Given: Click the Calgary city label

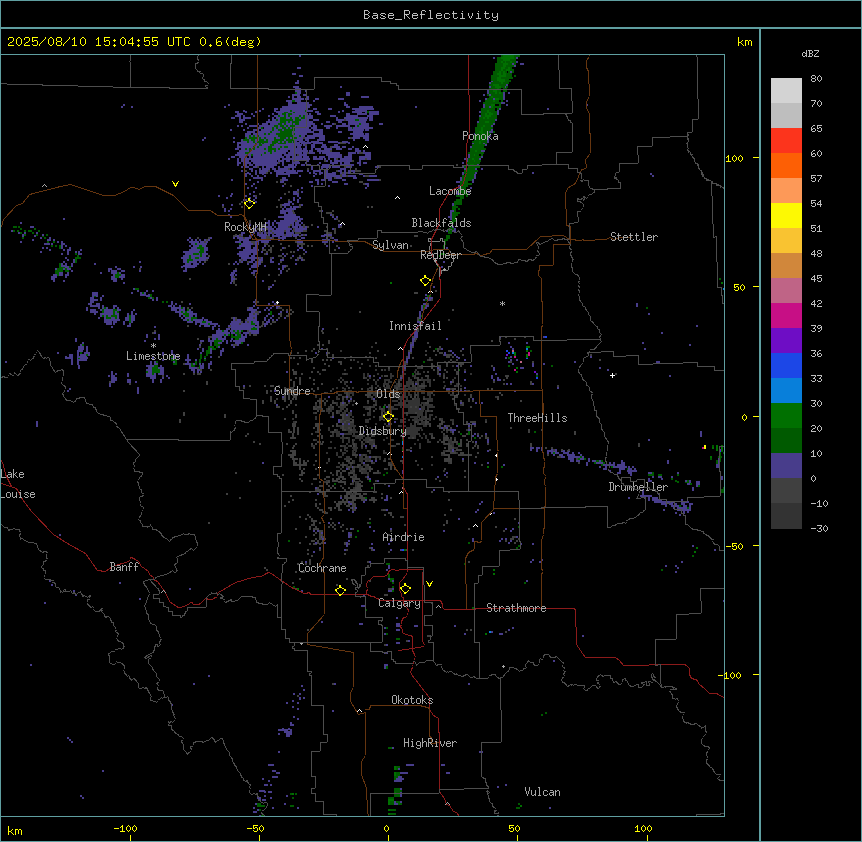Looking at the screenshot, I should coord(399,603).
